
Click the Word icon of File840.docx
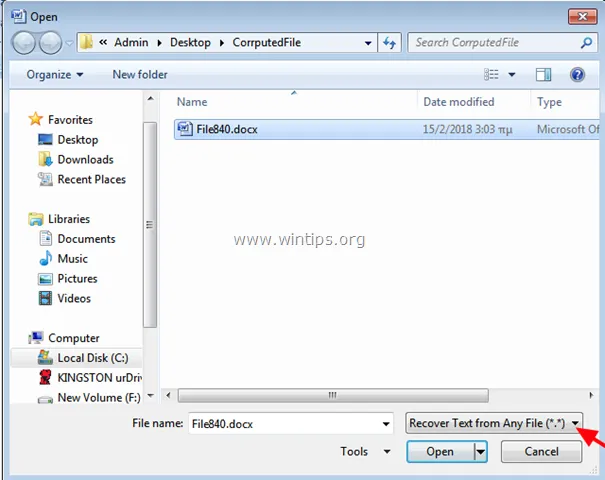tap(185, 129)
